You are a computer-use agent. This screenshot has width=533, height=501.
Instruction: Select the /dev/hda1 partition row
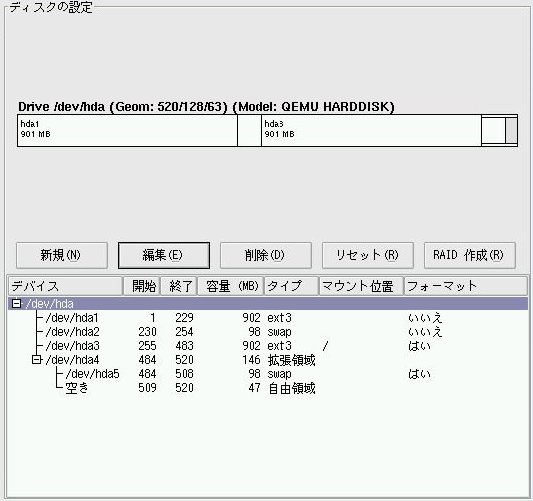point(268,318)
